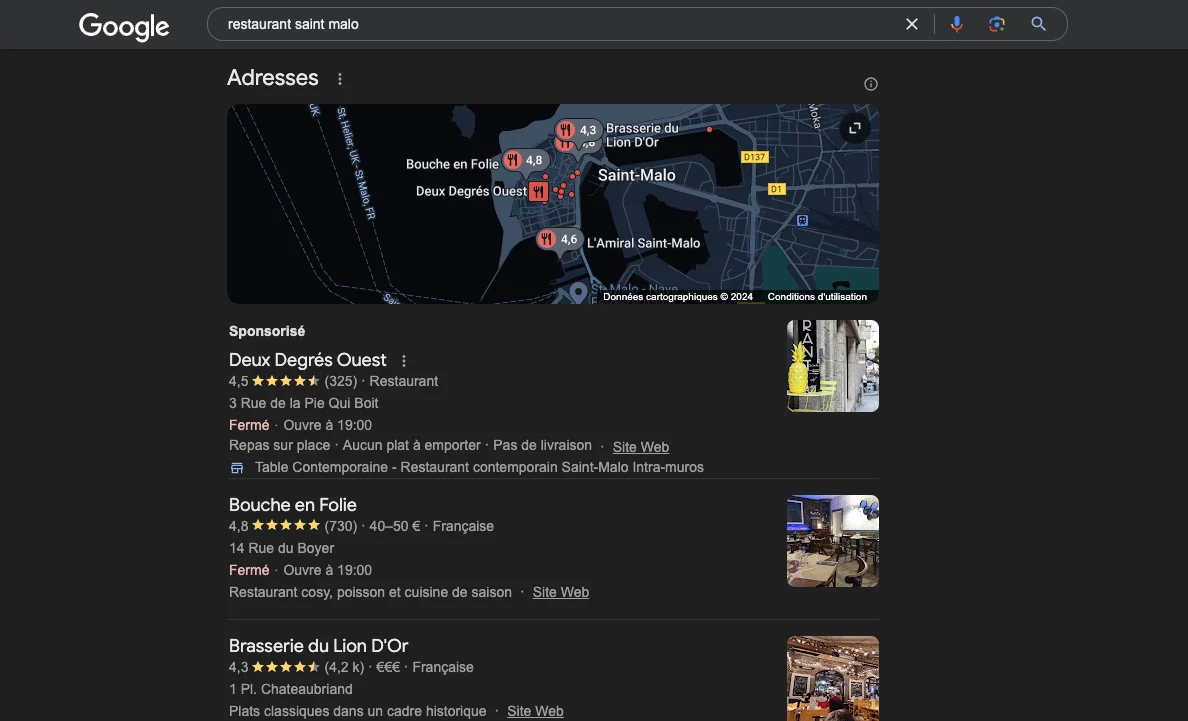Click address 1 Pl. Chateaubriand

coord(290,689)
